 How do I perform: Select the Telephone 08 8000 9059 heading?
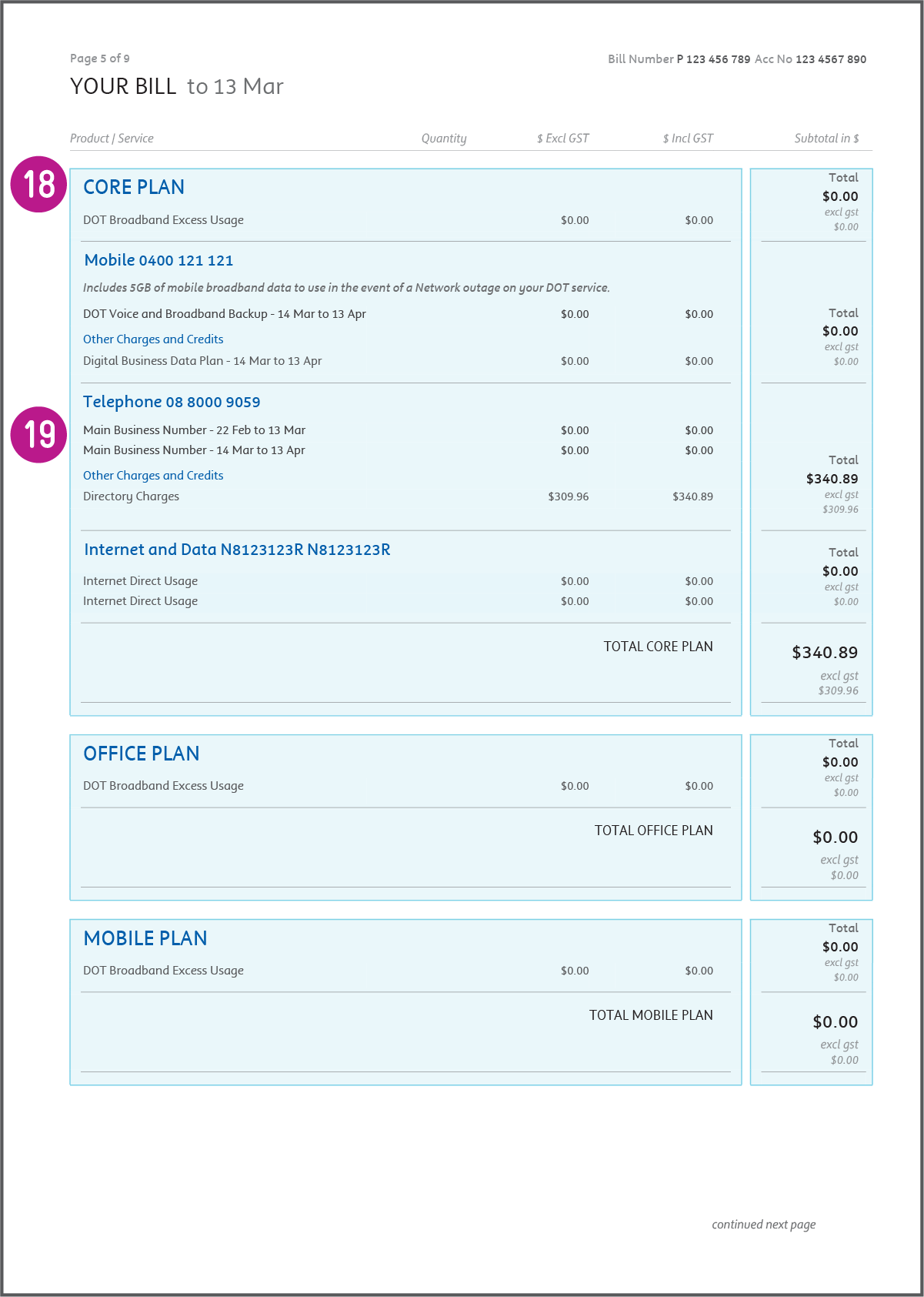[x=172, y=402]
